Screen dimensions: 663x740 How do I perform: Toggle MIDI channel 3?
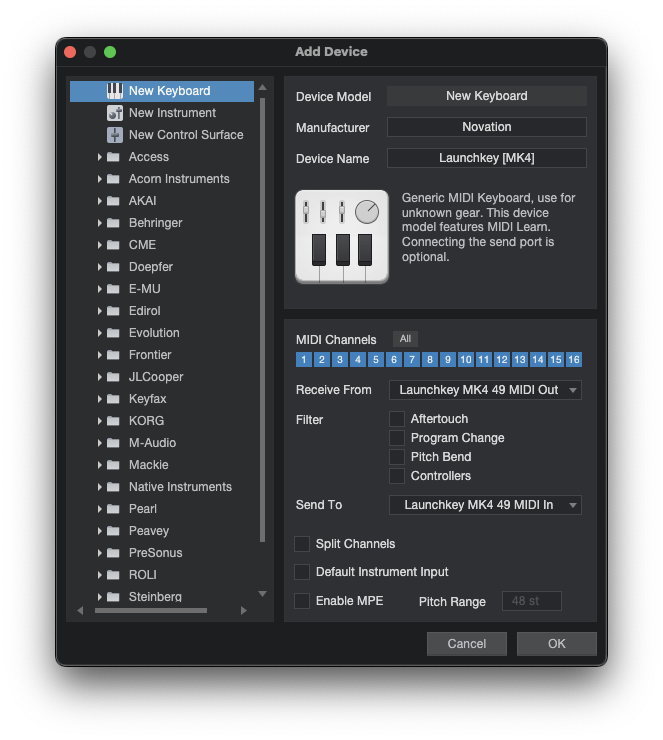[340, 360]
